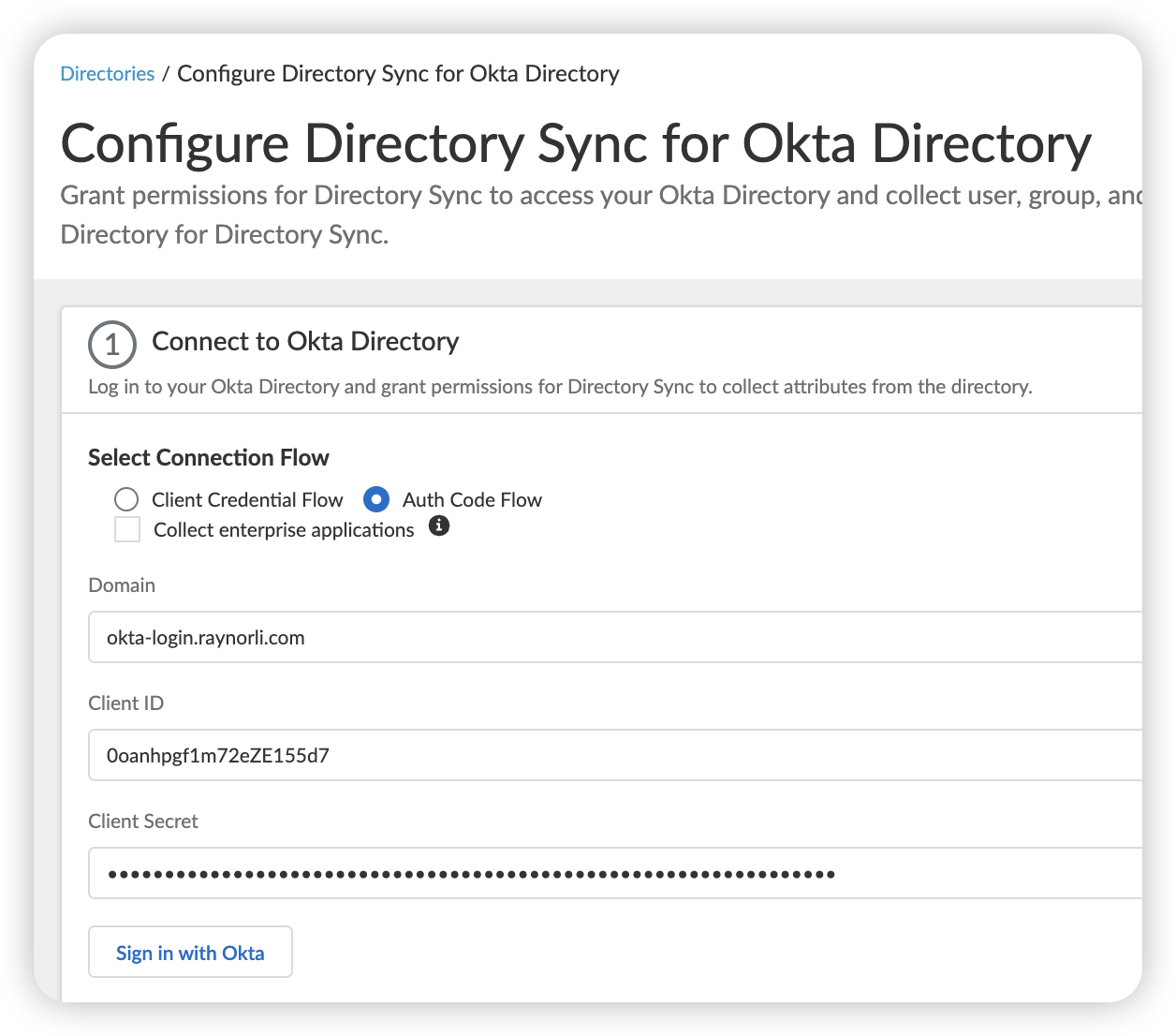
Task: Select the Client Credential Flow radio button
Action: (126, 499)
